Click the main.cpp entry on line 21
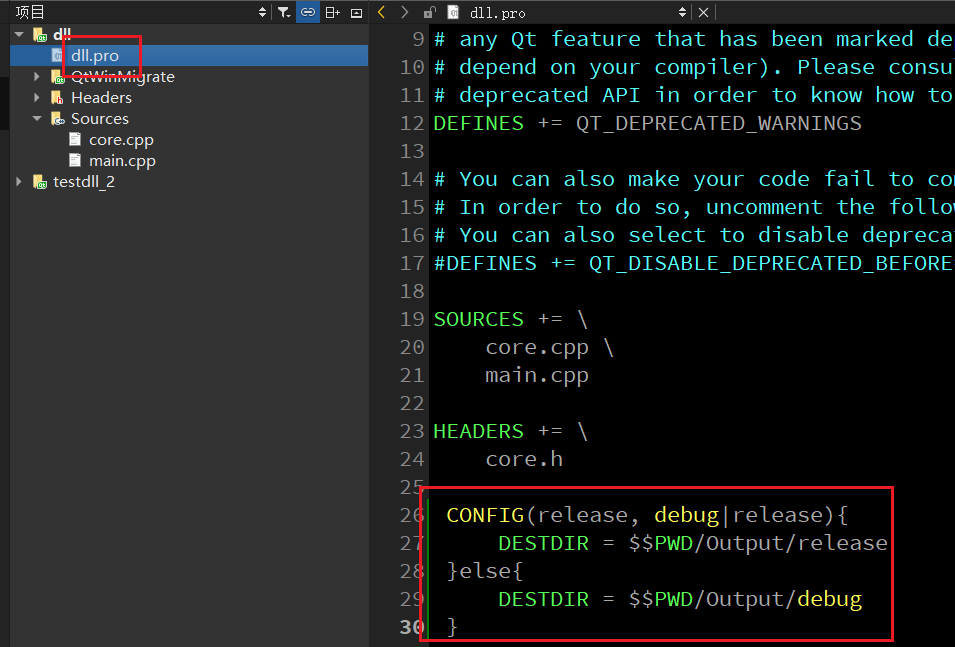This screenshot has height=647, width=955. 537,376
